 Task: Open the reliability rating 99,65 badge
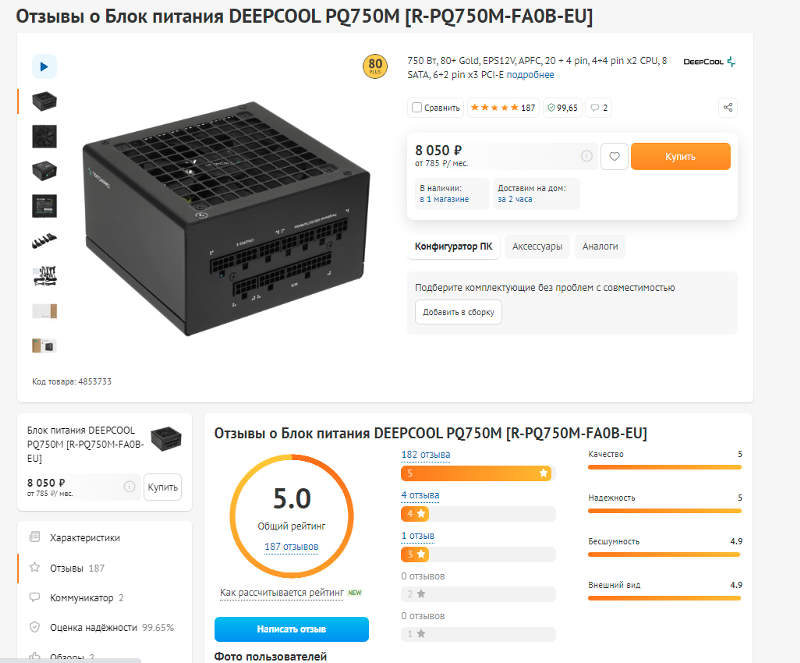point(562,108)
